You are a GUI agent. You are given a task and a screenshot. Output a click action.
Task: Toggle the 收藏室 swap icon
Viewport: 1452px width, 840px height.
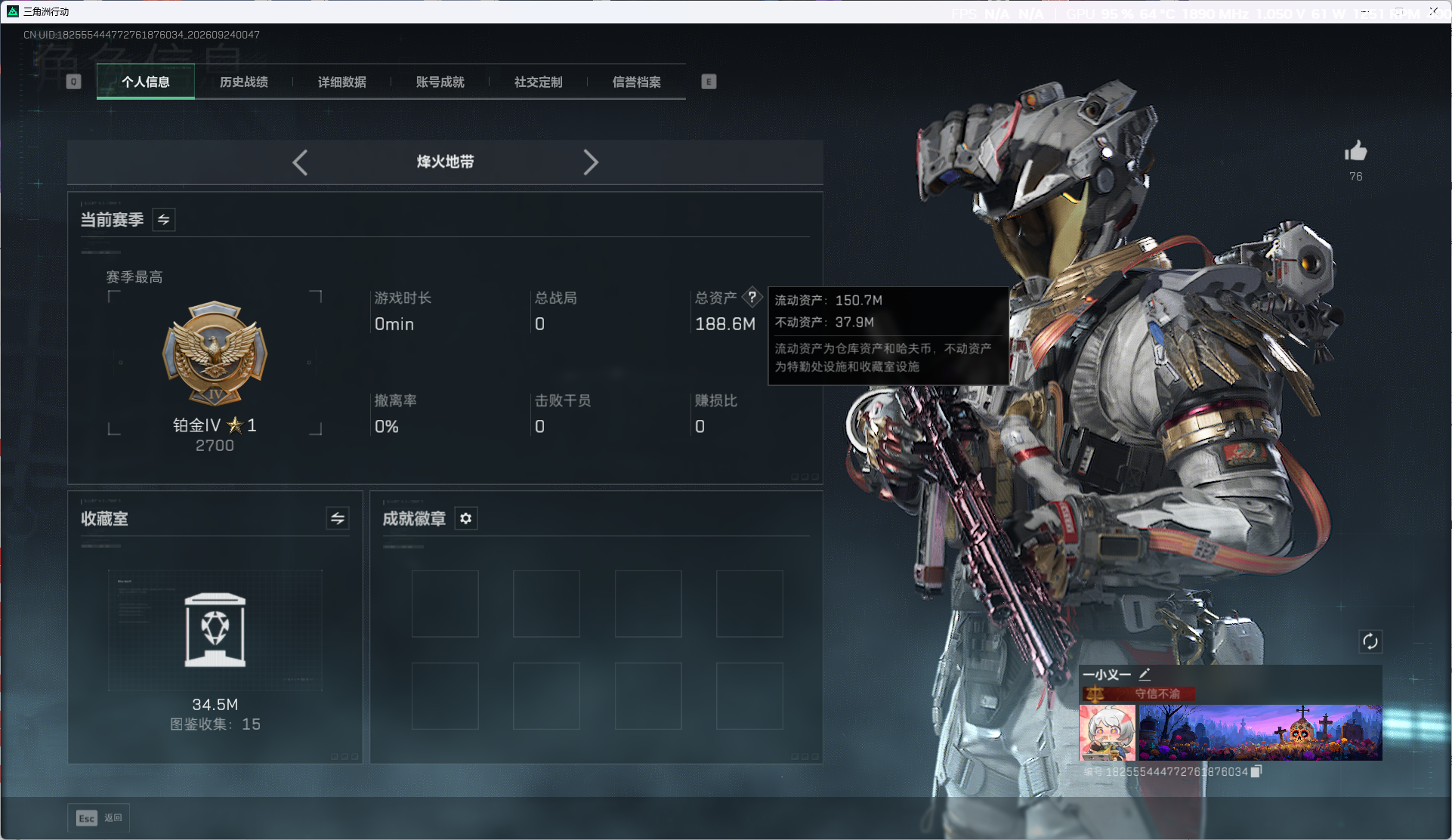coord(338,518)
